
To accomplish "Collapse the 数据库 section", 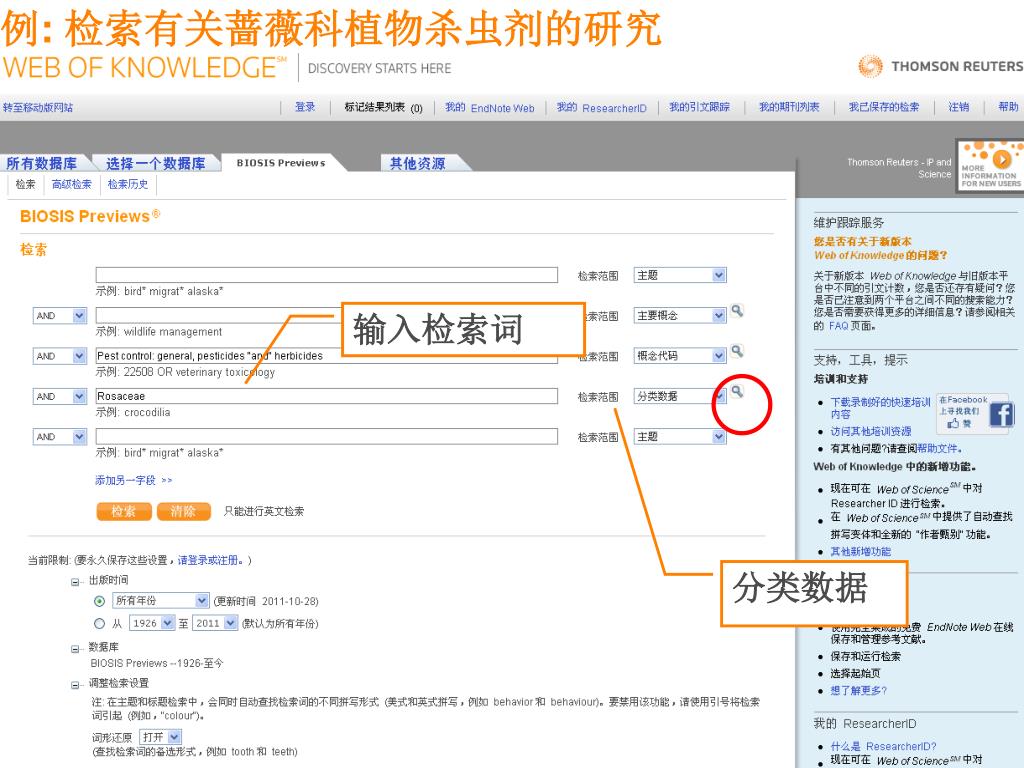I will coord(75,648).
